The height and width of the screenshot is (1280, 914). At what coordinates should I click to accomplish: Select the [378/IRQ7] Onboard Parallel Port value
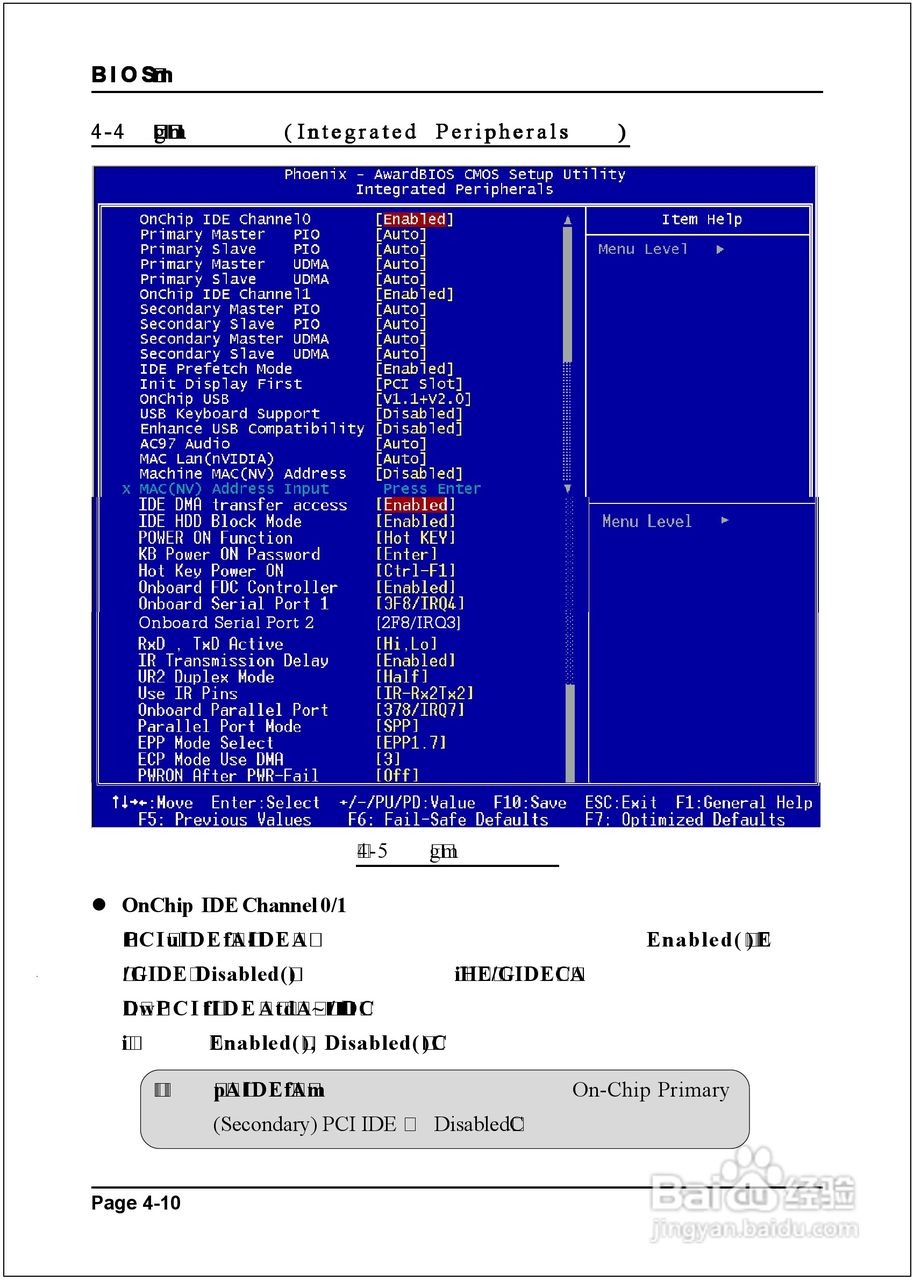click(x=420, y=710)
